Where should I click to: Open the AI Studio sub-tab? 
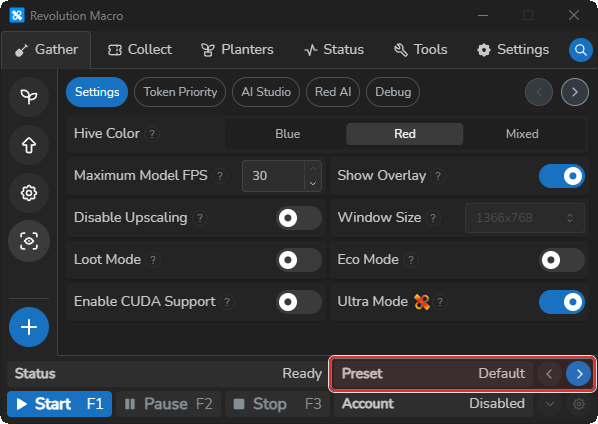(x=266, y=92)
